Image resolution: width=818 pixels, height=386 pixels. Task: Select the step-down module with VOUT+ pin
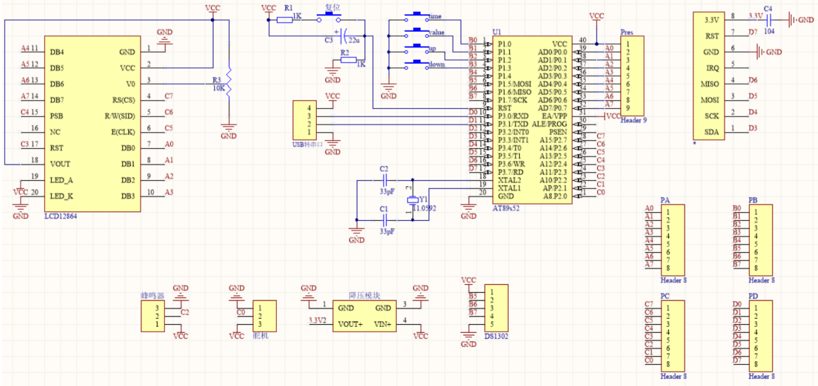[x=365, y=316]
